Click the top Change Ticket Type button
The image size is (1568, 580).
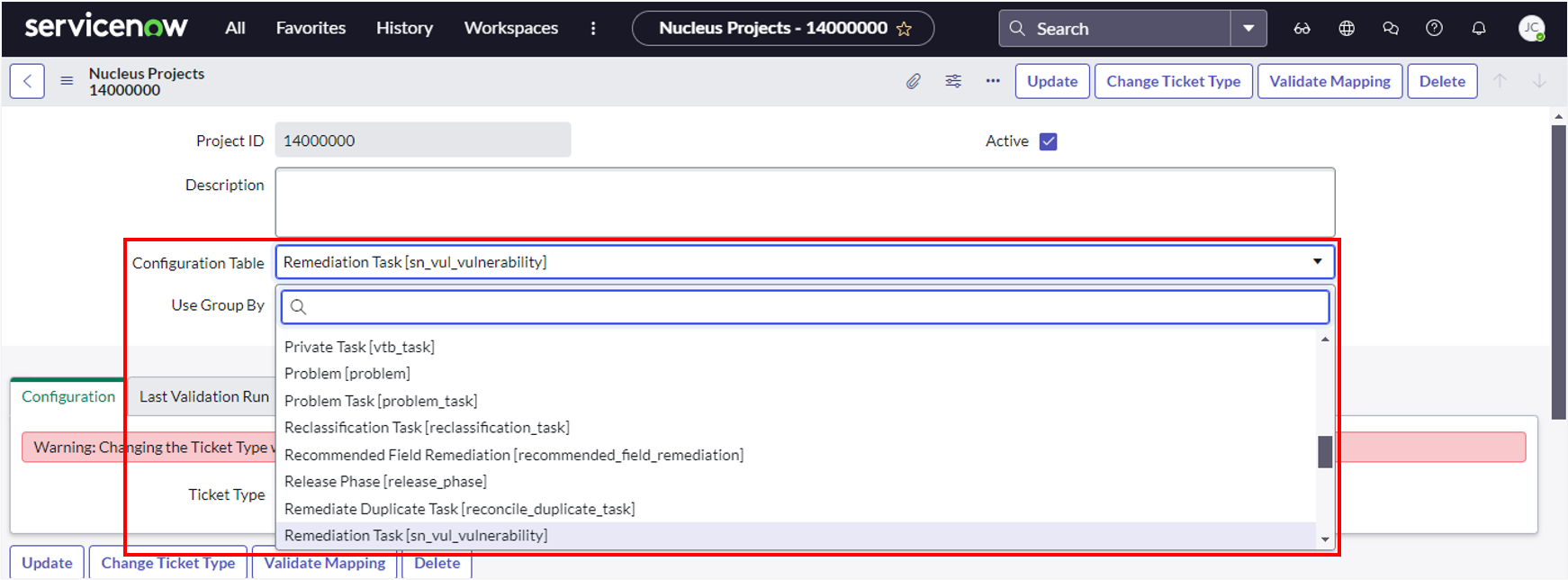pyautogui.click(x=1173, y=81)
